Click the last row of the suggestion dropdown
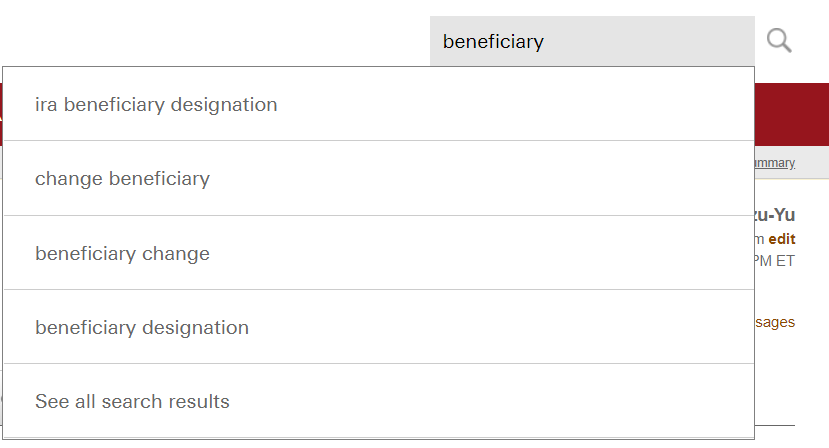 [378, 401]
